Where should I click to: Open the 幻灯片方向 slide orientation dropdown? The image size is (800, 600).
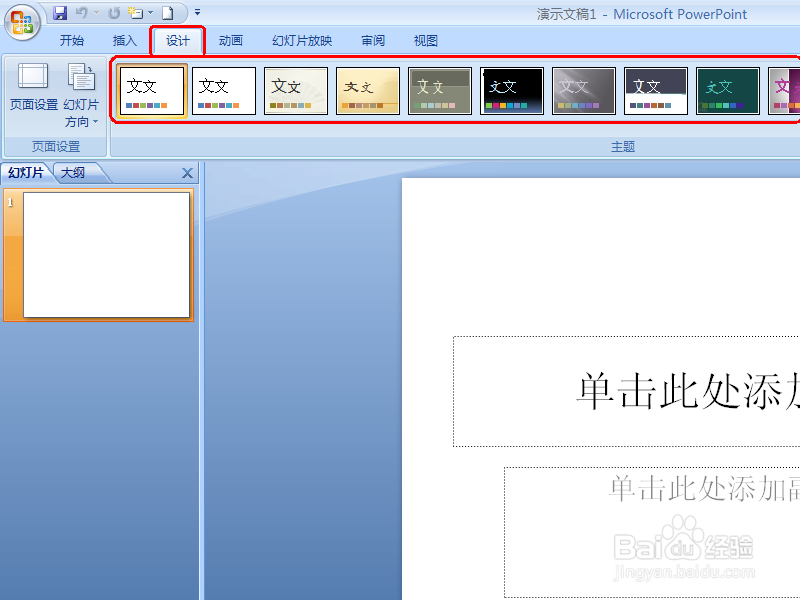(81, 99)
